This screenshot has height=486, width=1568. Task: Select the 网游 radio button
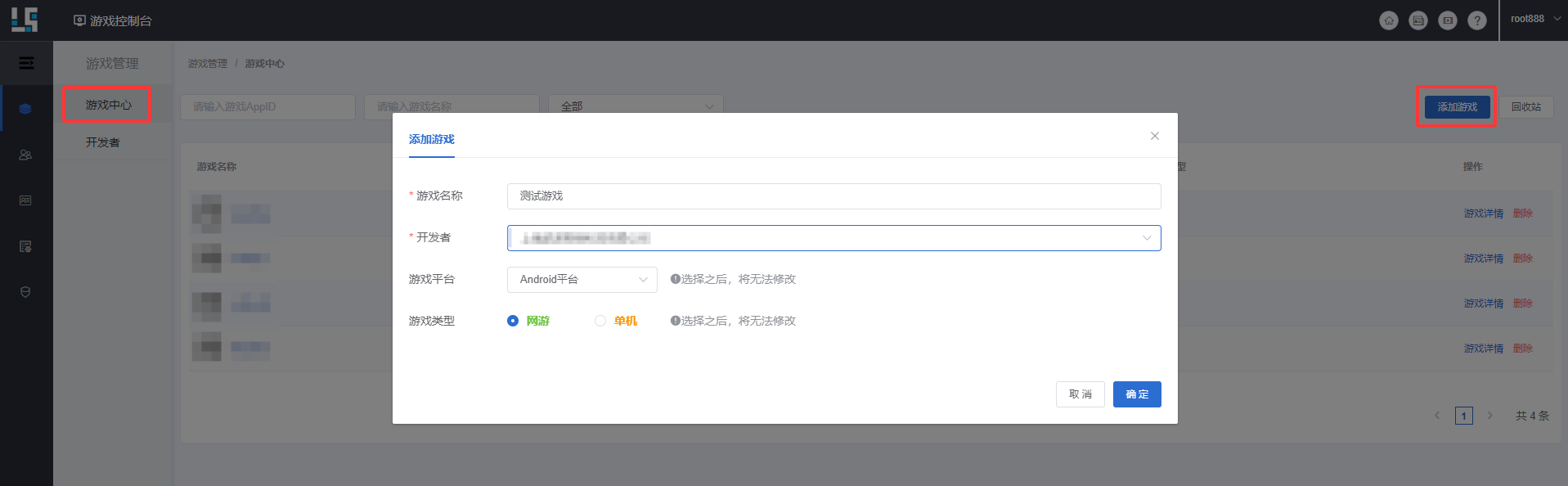point(513,321)
